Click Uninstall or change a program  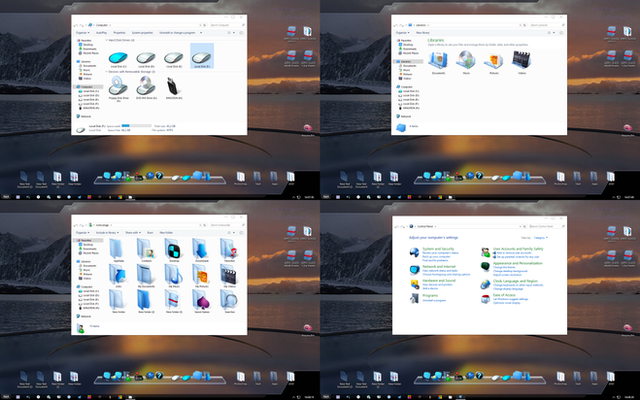[x=178, y=33]
